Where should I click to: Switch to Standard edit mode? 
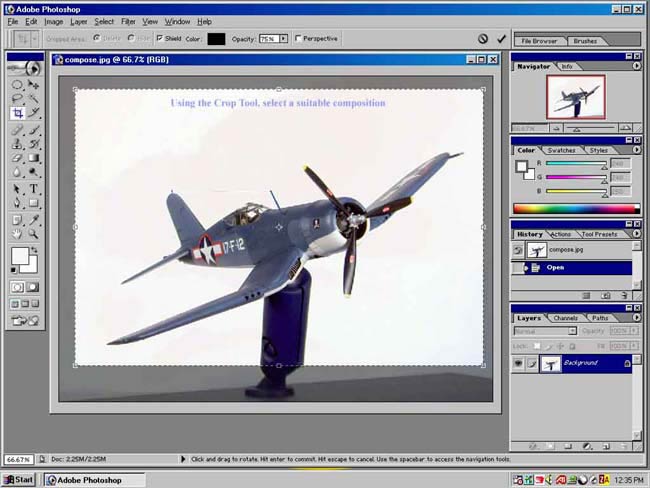pyautogui.click(x=17, y=287)
